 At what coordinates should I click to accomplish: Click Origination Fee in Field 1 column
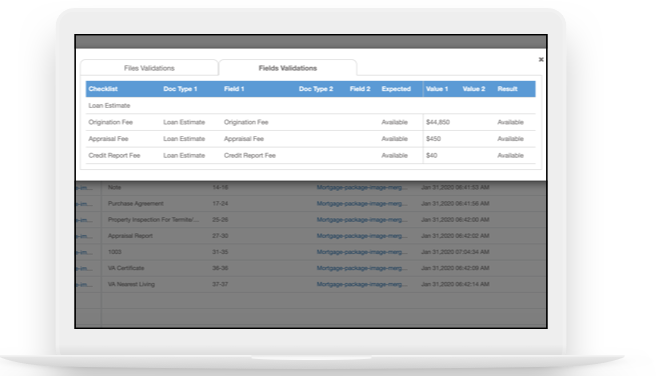tap(246, 122)
